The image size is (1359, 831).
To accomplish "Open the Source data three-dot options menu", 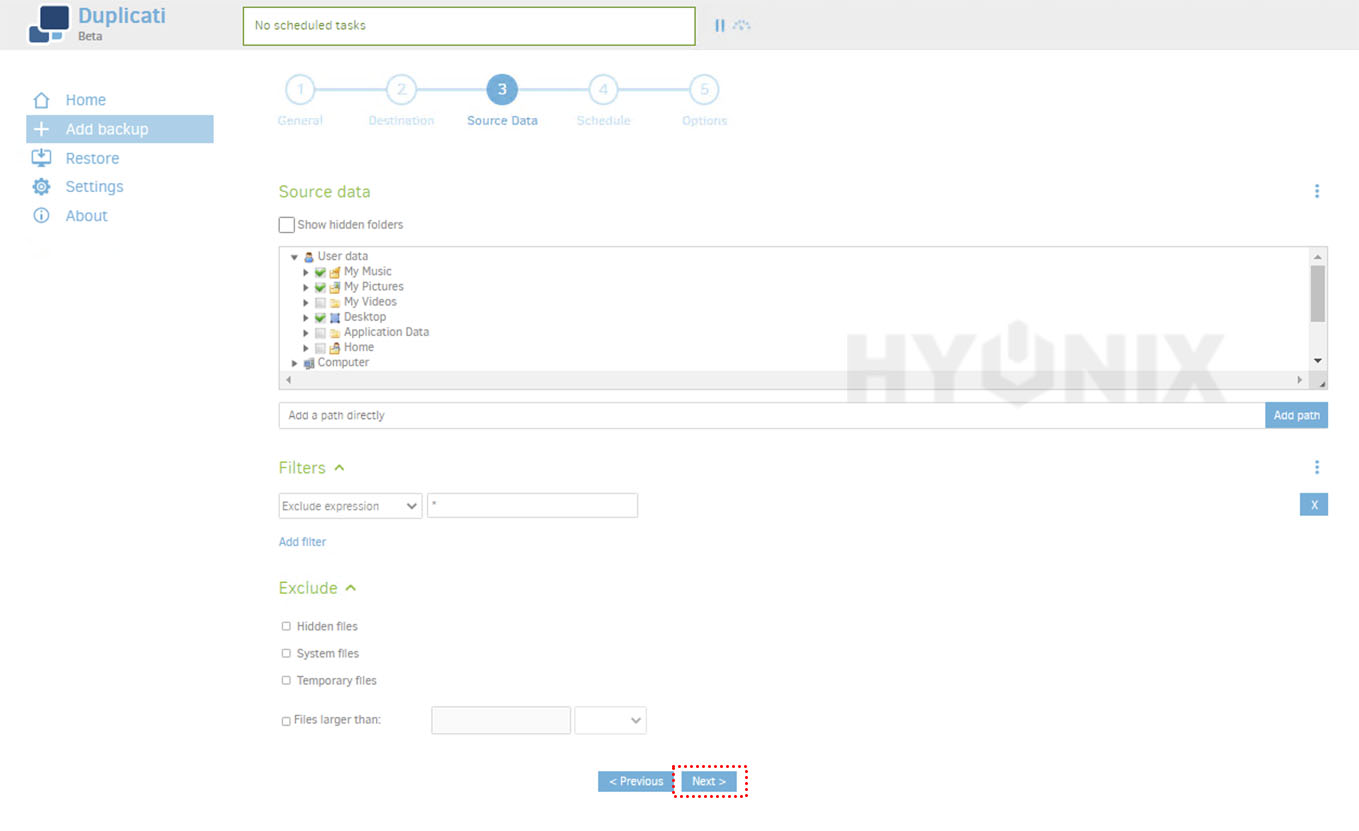I will click(1317, 191).
